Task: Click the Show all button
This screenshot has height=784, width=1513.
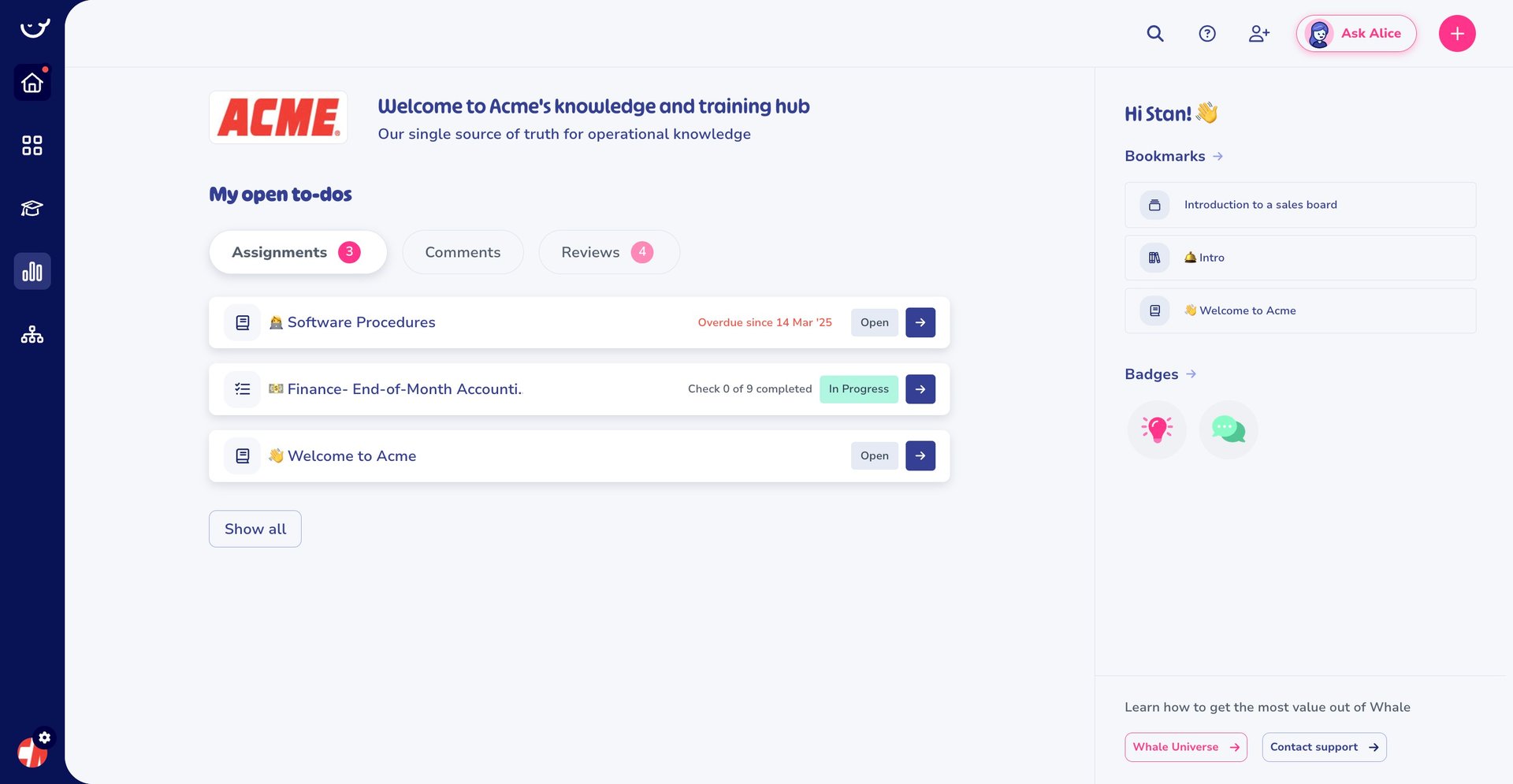Action: click(x=255, y=529)
